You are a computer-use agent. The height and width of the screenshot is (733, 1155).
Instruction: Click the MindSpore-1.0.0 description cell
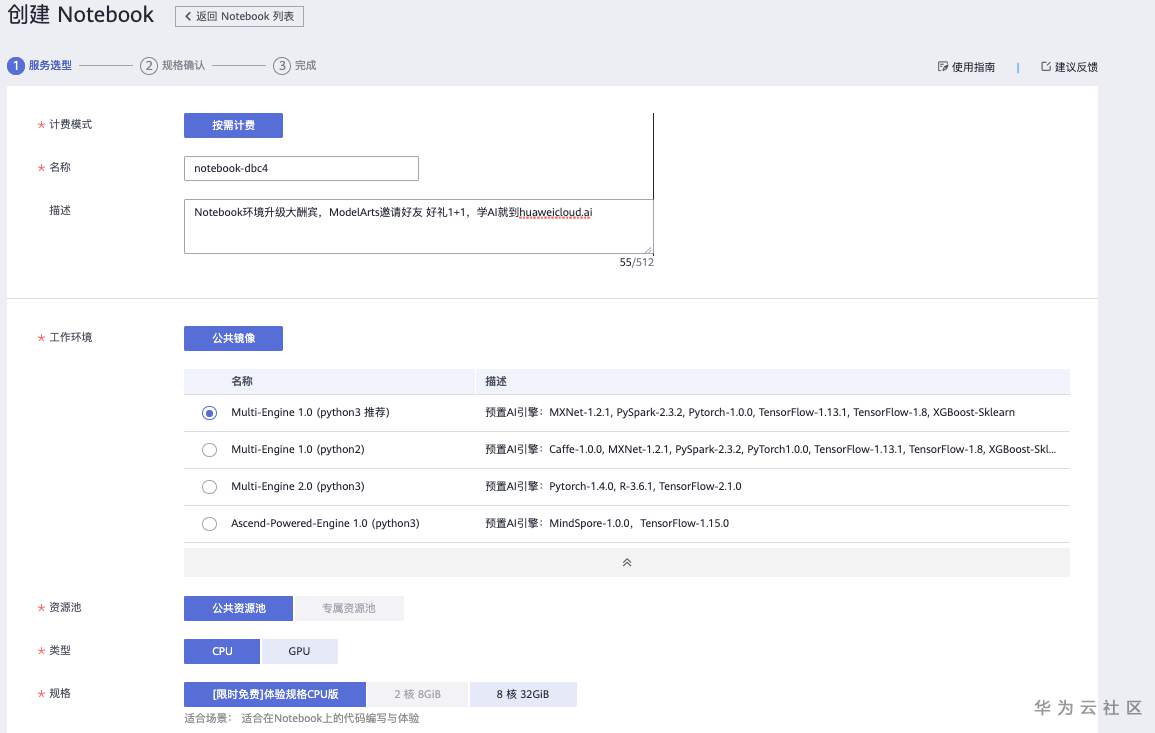coord(607,523)
